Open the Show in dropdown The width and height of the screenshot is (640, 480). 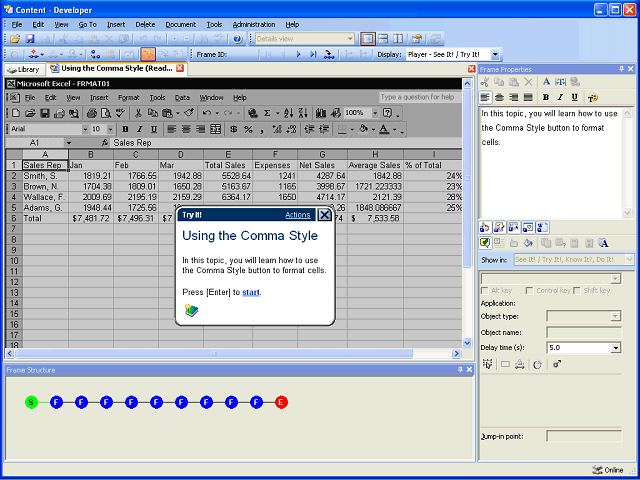(x=629, y=259)
